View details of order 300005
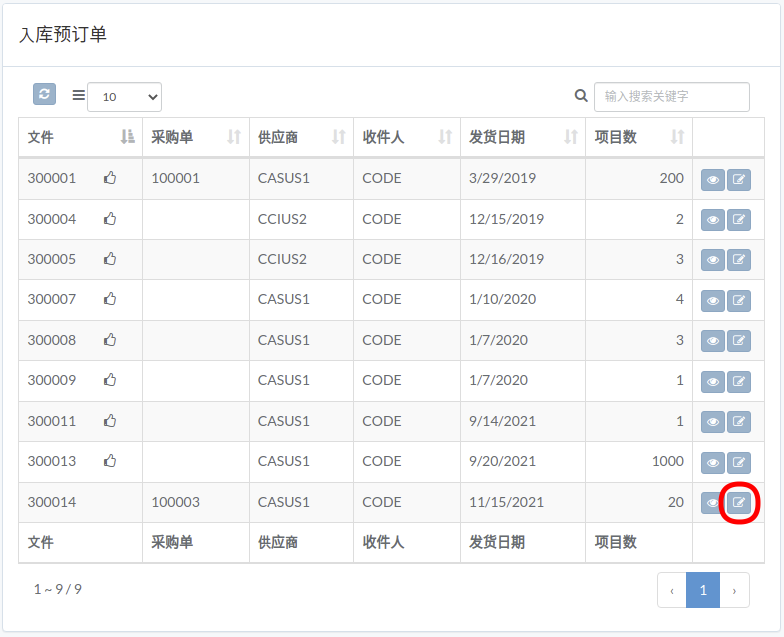784x637 pixels. pos(713,260)
